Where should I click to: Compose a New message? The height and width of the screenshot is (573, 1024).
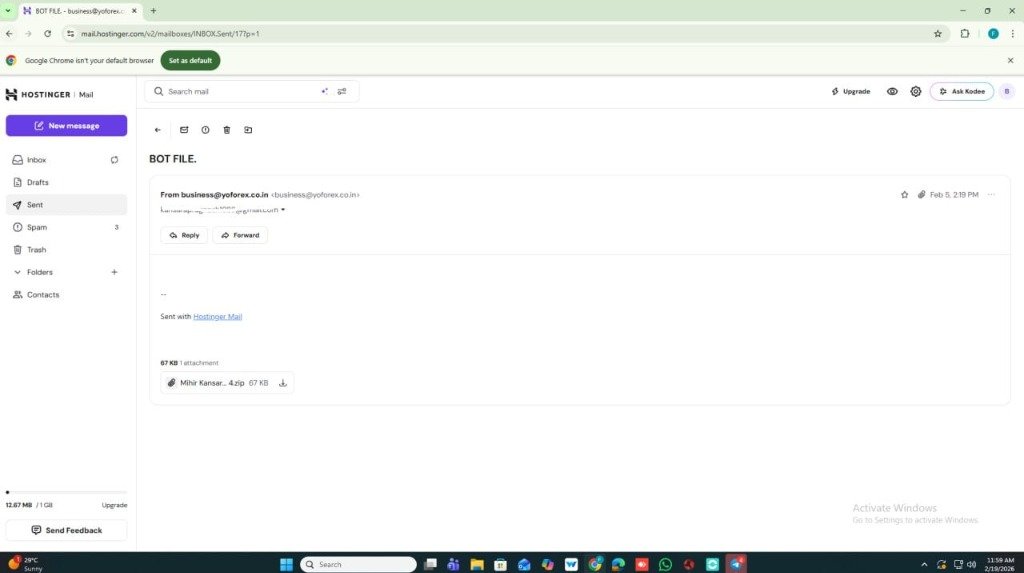point(67,125)
